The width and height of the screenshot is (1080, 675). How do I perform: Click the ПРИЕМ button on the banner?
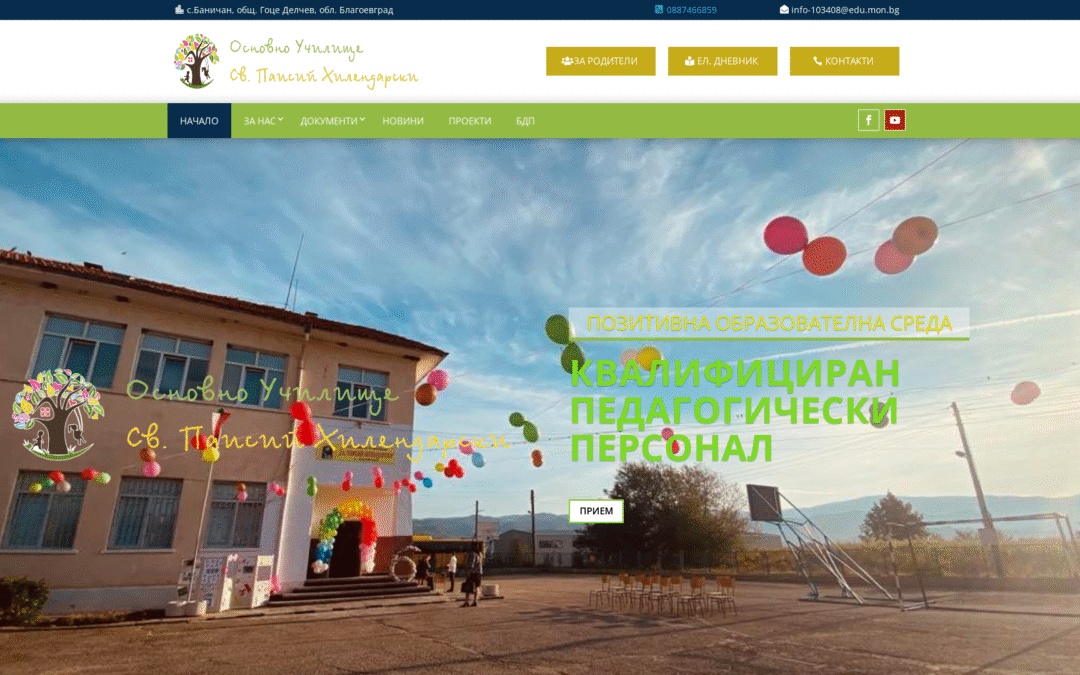pyautogui.click(x=596, y=511)
